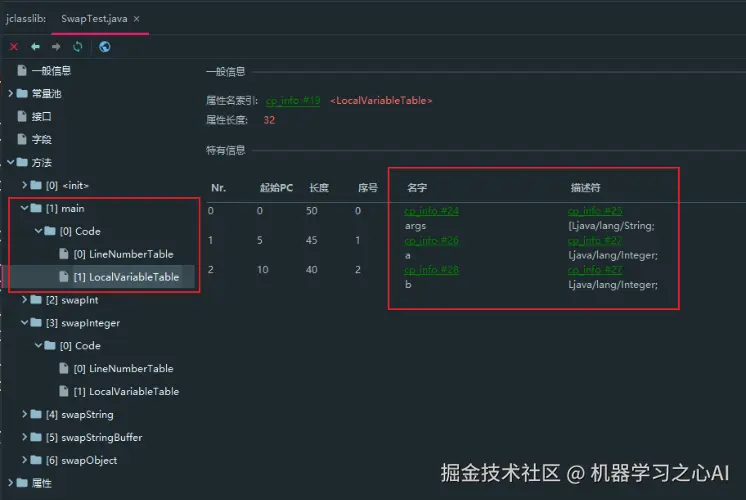Screen dimensions: 746x500
Task: Collapse the [3] swapInteger method
Action: tap(24, 323)
